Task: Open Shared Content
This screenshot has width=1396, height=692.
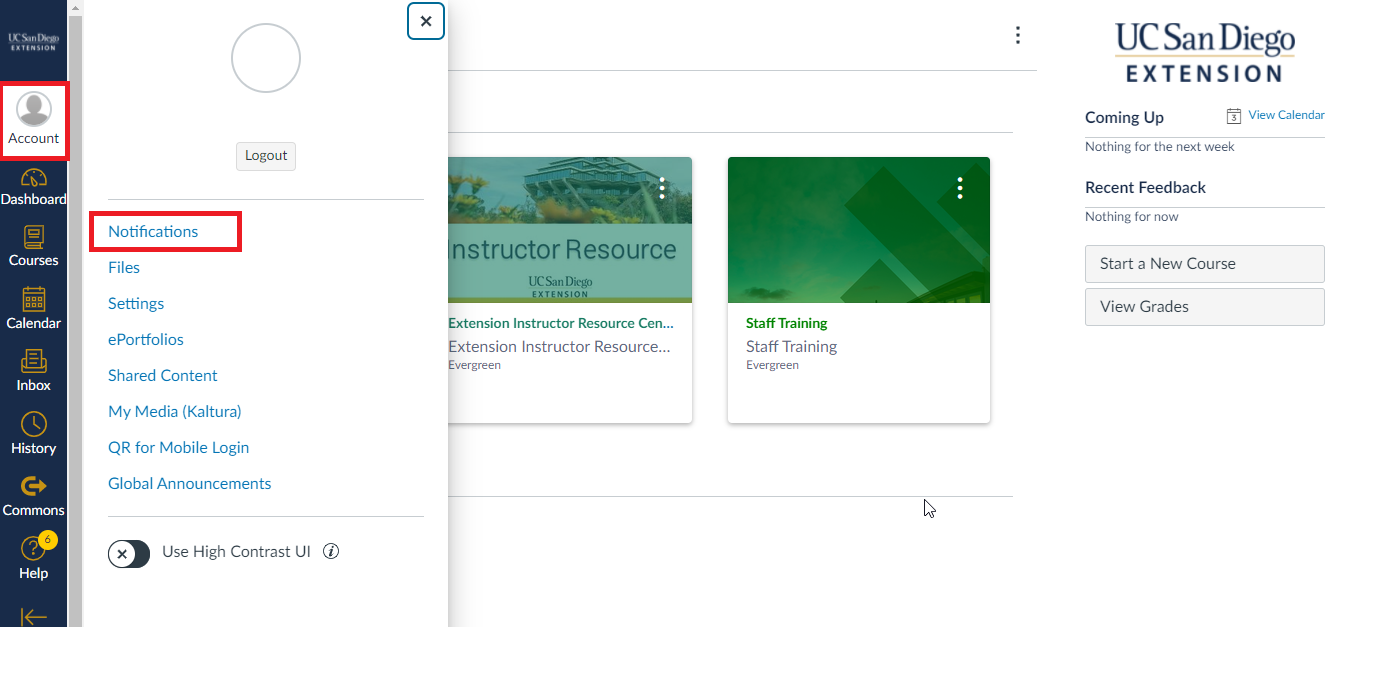Action: 163,375
